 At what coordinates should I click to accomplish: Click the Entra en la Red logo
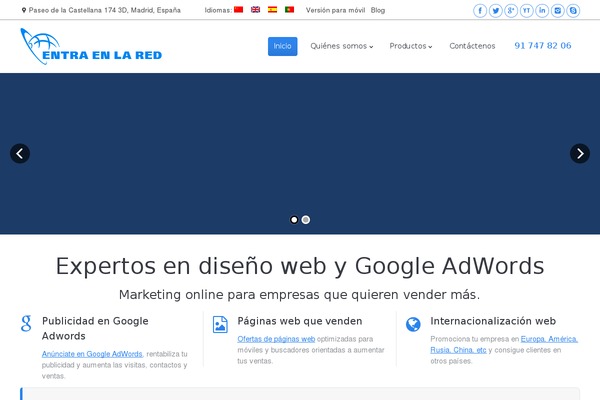(x=91, y=46)
